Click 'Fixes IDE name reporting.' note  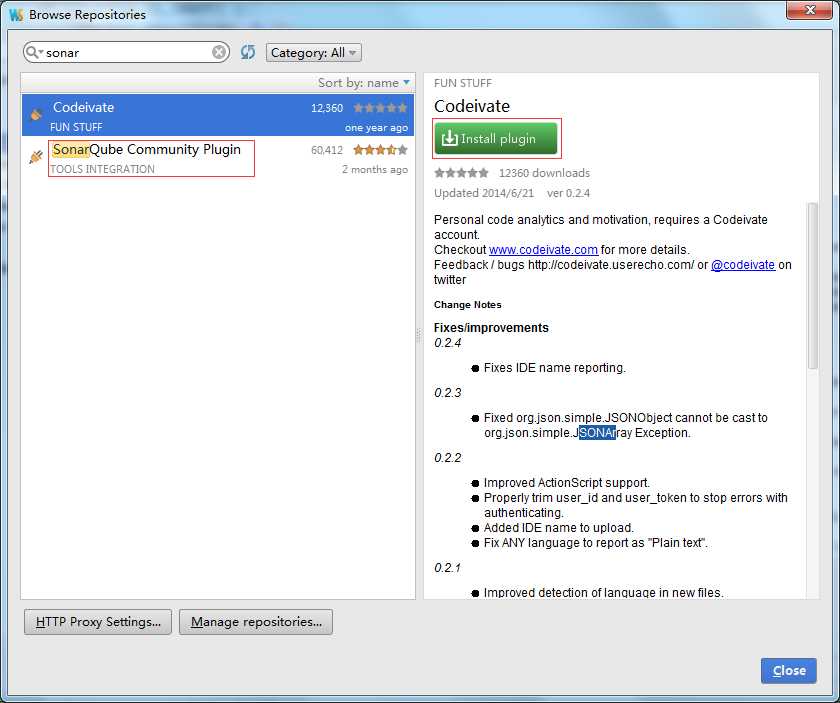tap(554, 368)
